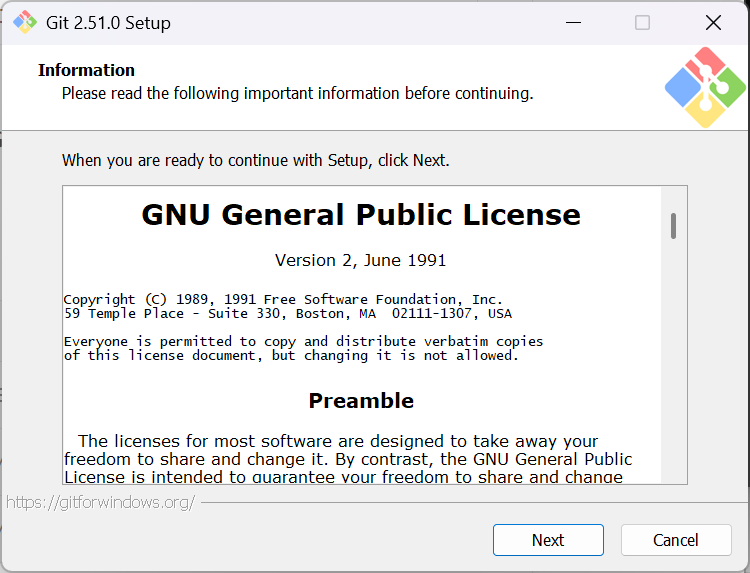Click the Preamble heading in the license
Image resolution: width=750 pixels, height=573 pixels.
[361, 401]
